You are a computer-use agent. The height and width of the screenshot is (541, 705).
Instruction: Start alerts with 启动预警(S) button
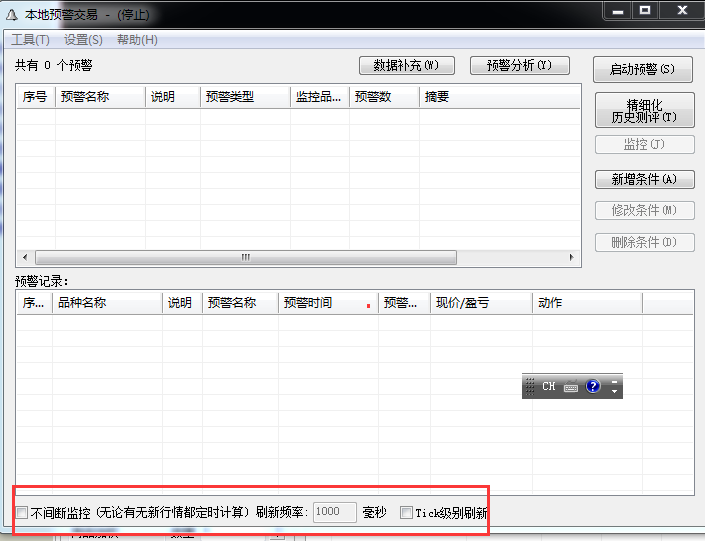[x=643, y=69]
